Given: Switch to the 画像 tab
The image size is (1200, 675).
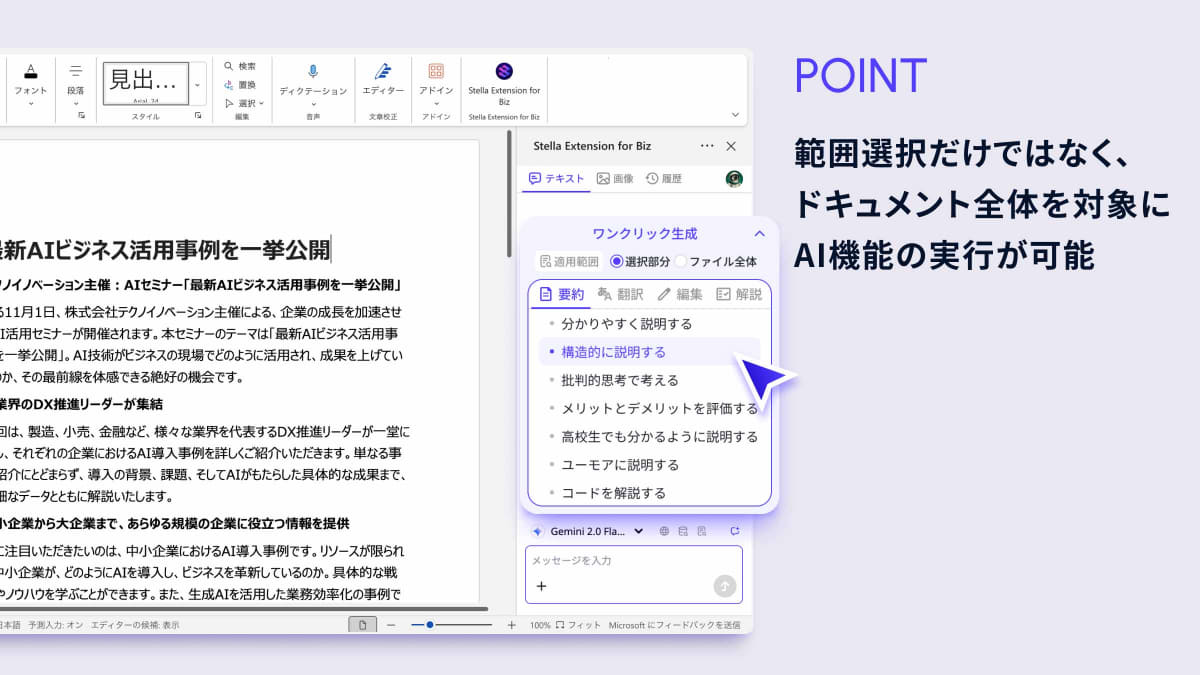Looking at the screenshot, I should tap(615, 179).
